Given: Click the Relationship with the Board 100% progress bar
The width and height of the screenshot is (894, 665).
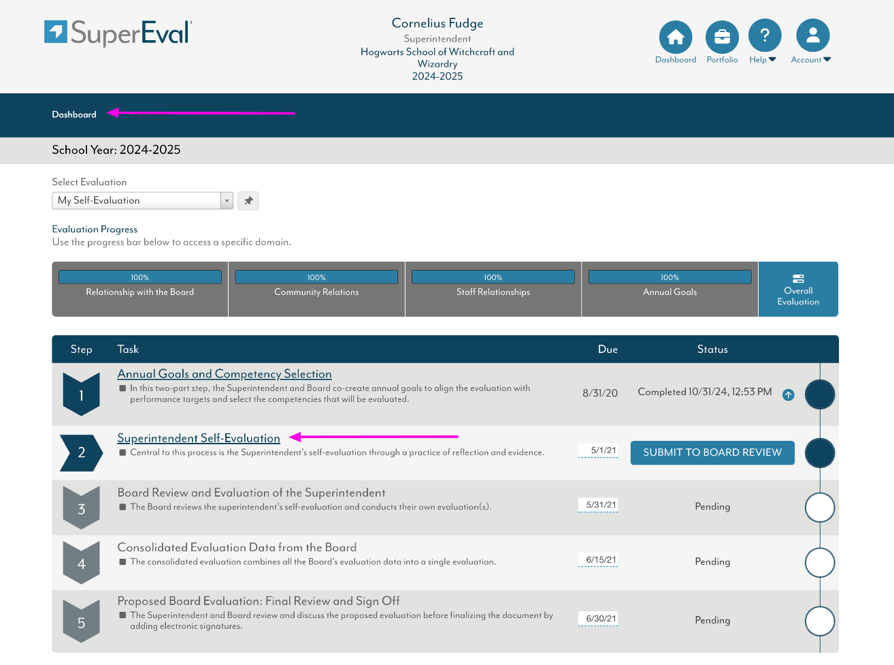Looking at the screenshot, I should pos(140,277).
